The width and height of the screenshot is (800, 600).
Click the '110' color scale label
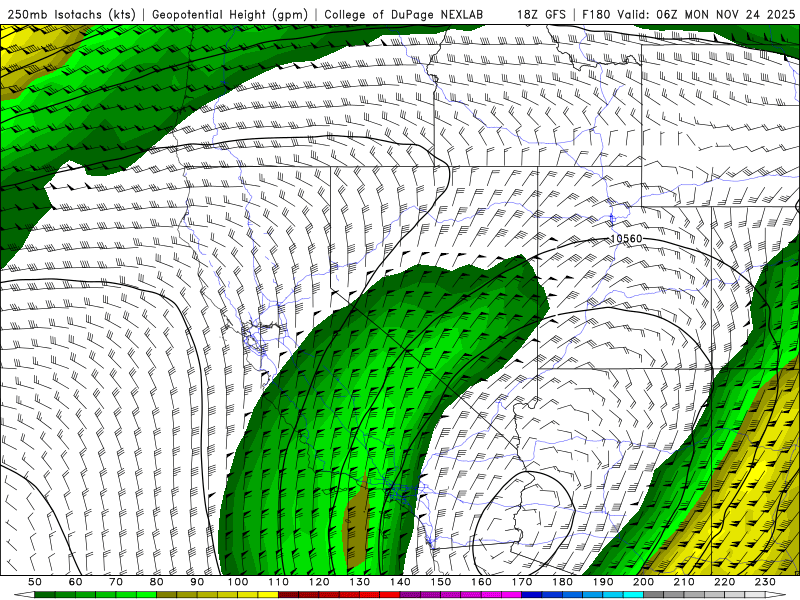(x=278, y=582)
